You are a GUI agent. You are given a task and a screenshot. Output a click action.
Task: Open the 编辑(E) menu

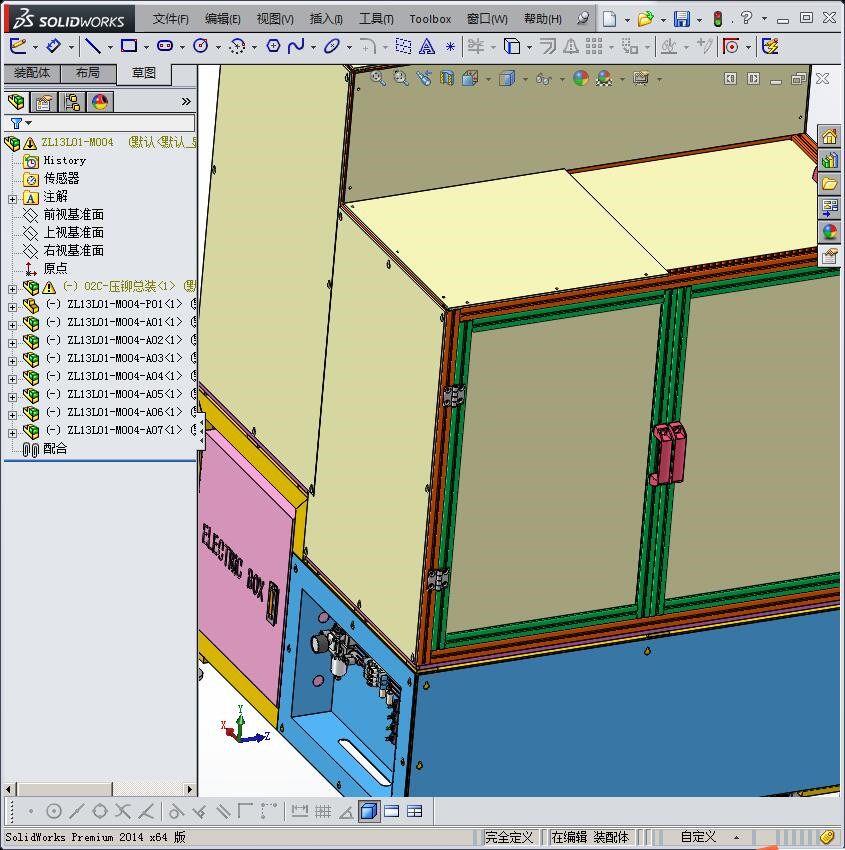point(223,19)
